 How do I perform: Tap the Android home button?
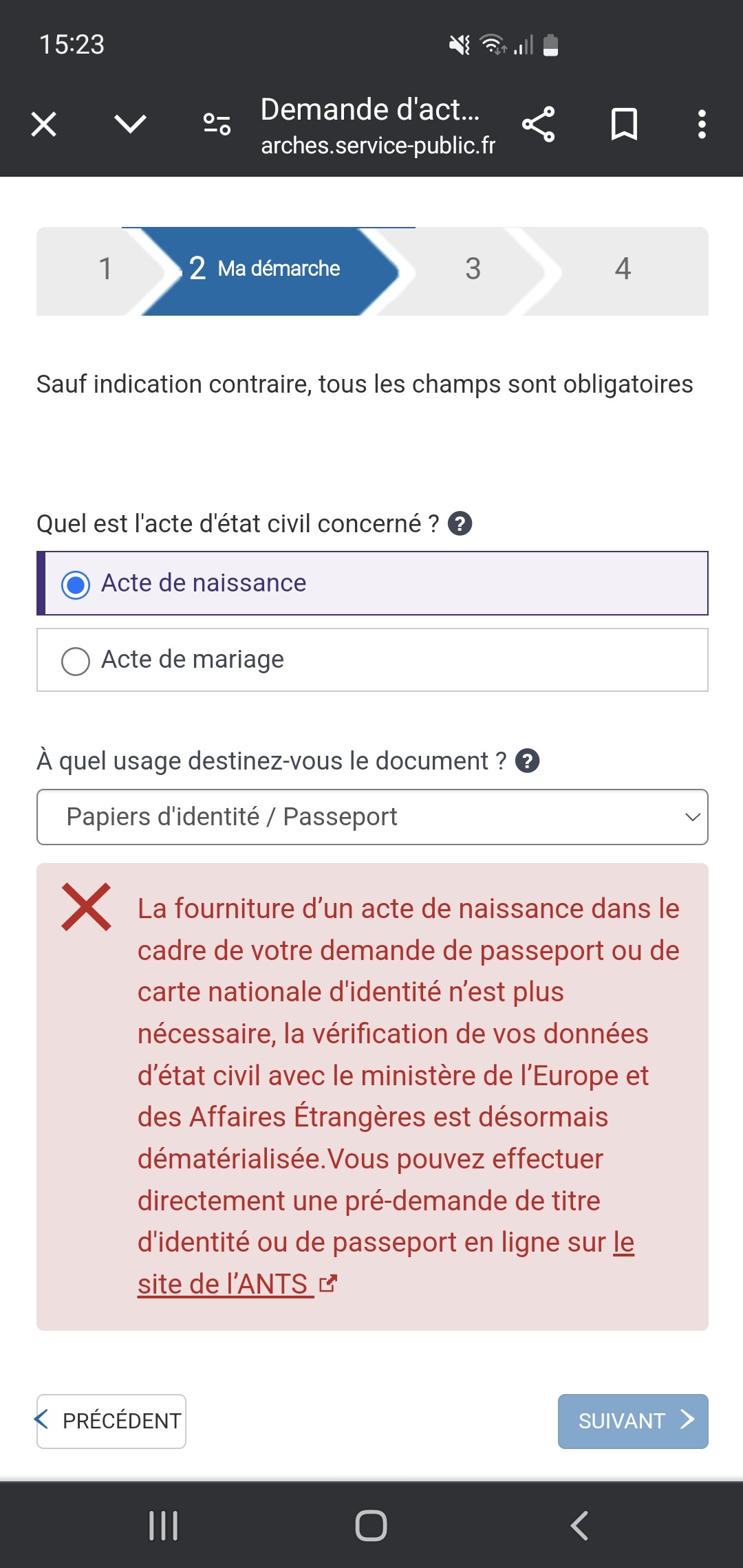[x=371, y=1525]
